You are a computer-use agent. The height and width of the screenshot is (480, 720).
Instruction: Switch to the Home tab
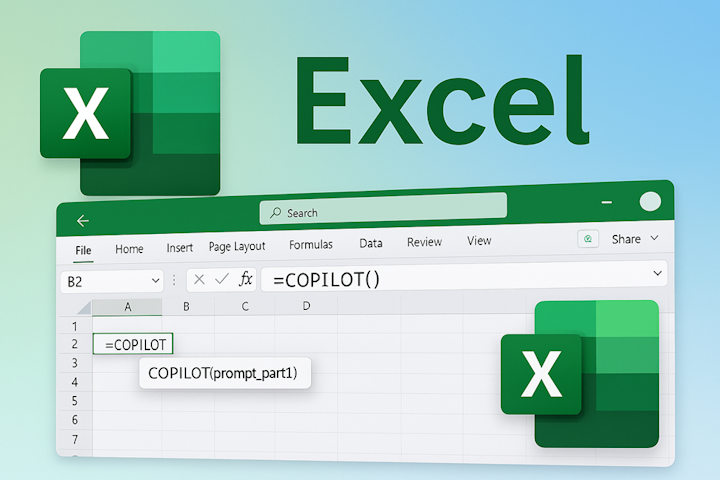coord(129,249)
